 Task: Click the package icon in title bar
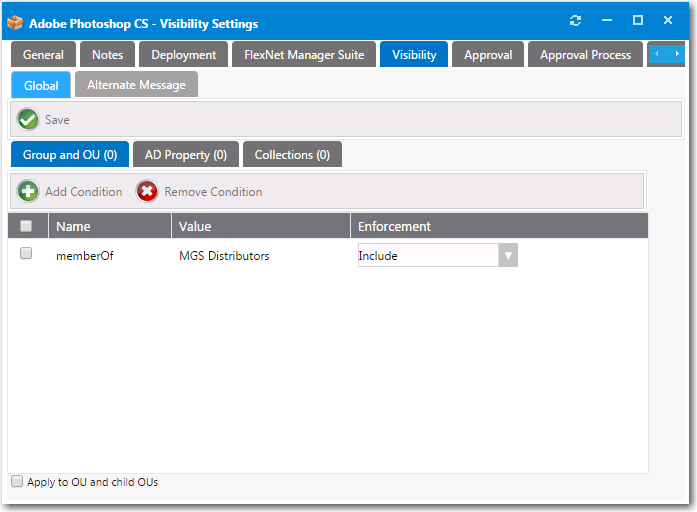point(15,22)
